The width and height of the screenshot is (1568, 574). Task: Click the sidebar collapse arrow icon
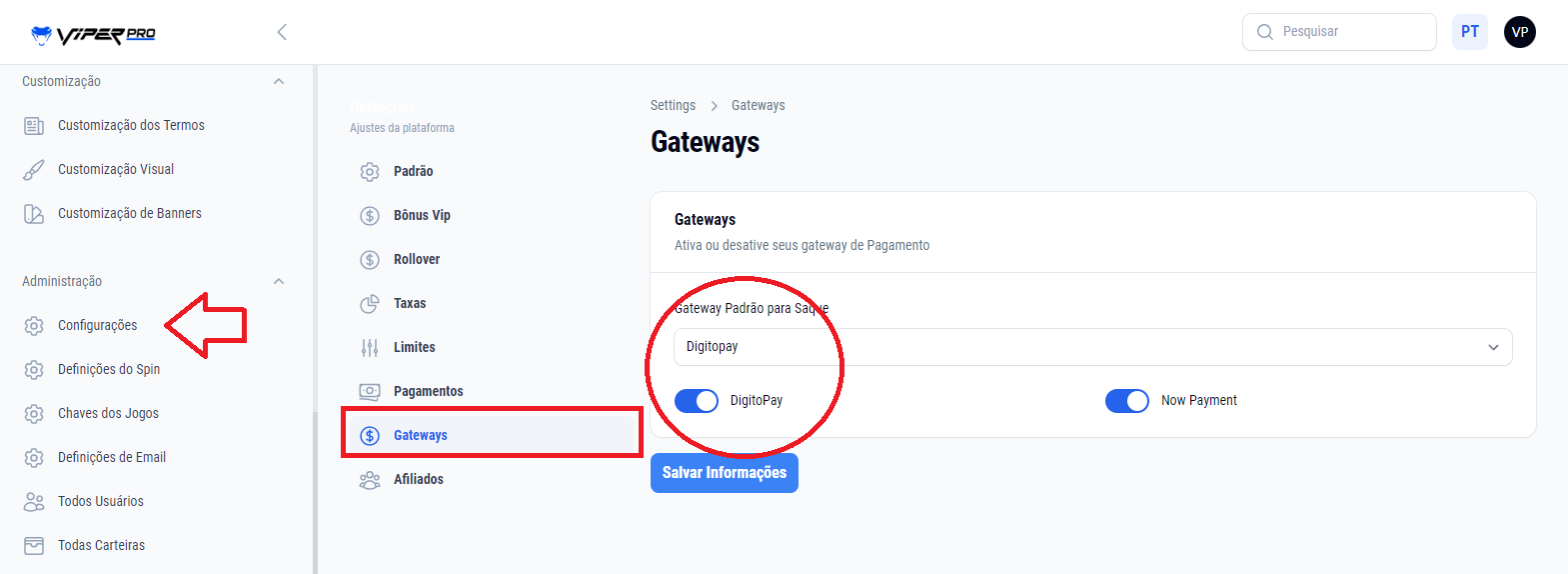[x=282, y=32]
